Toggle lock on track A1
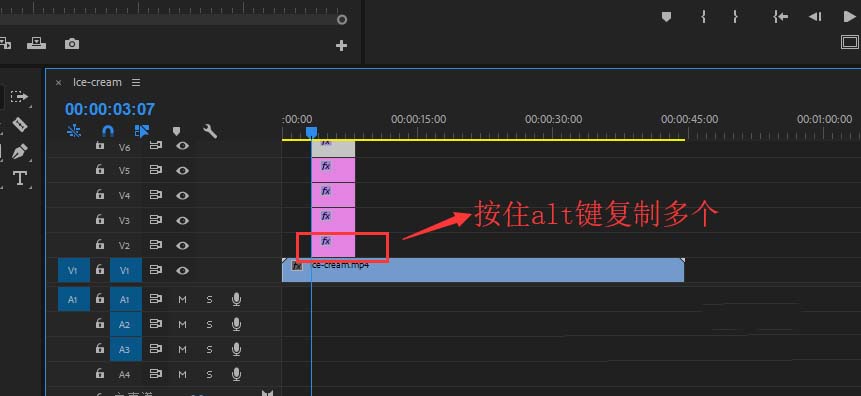861x396 pixels. pyautogui.click(x=99, y=299)
